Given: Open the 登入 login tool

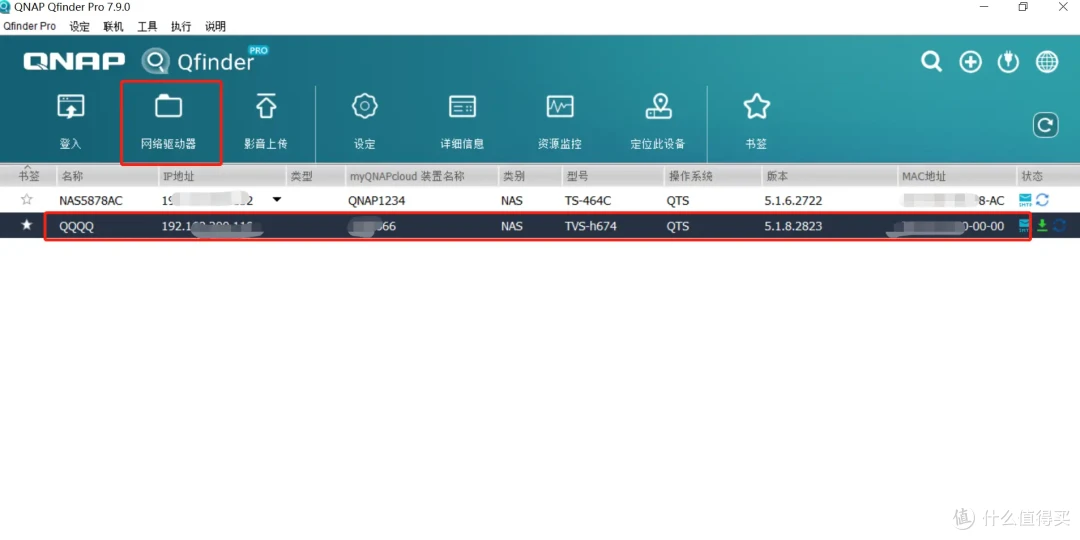Looking at the screenshot, I should tap(70, 123).
